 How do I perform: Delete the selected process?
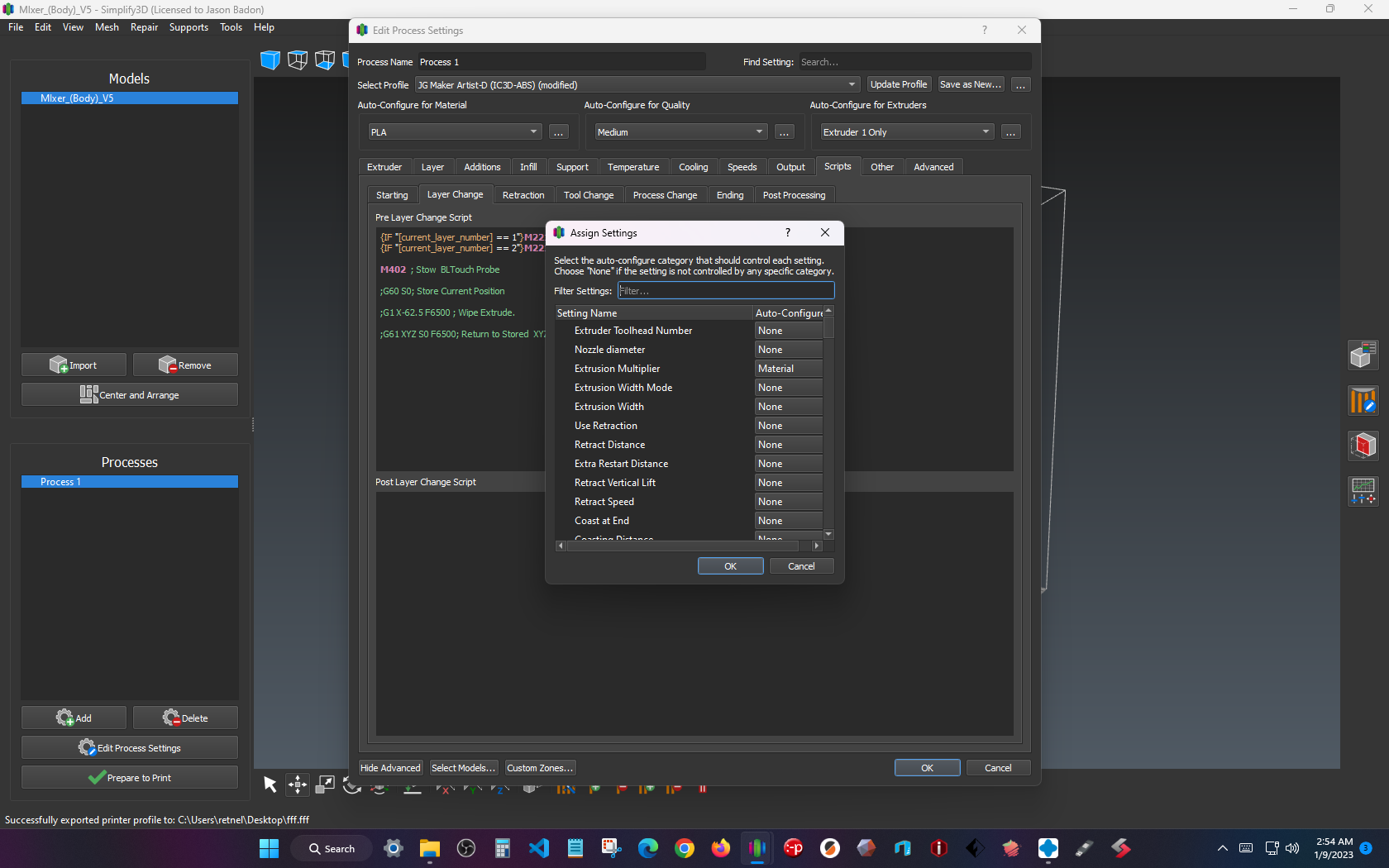[185, 718]
